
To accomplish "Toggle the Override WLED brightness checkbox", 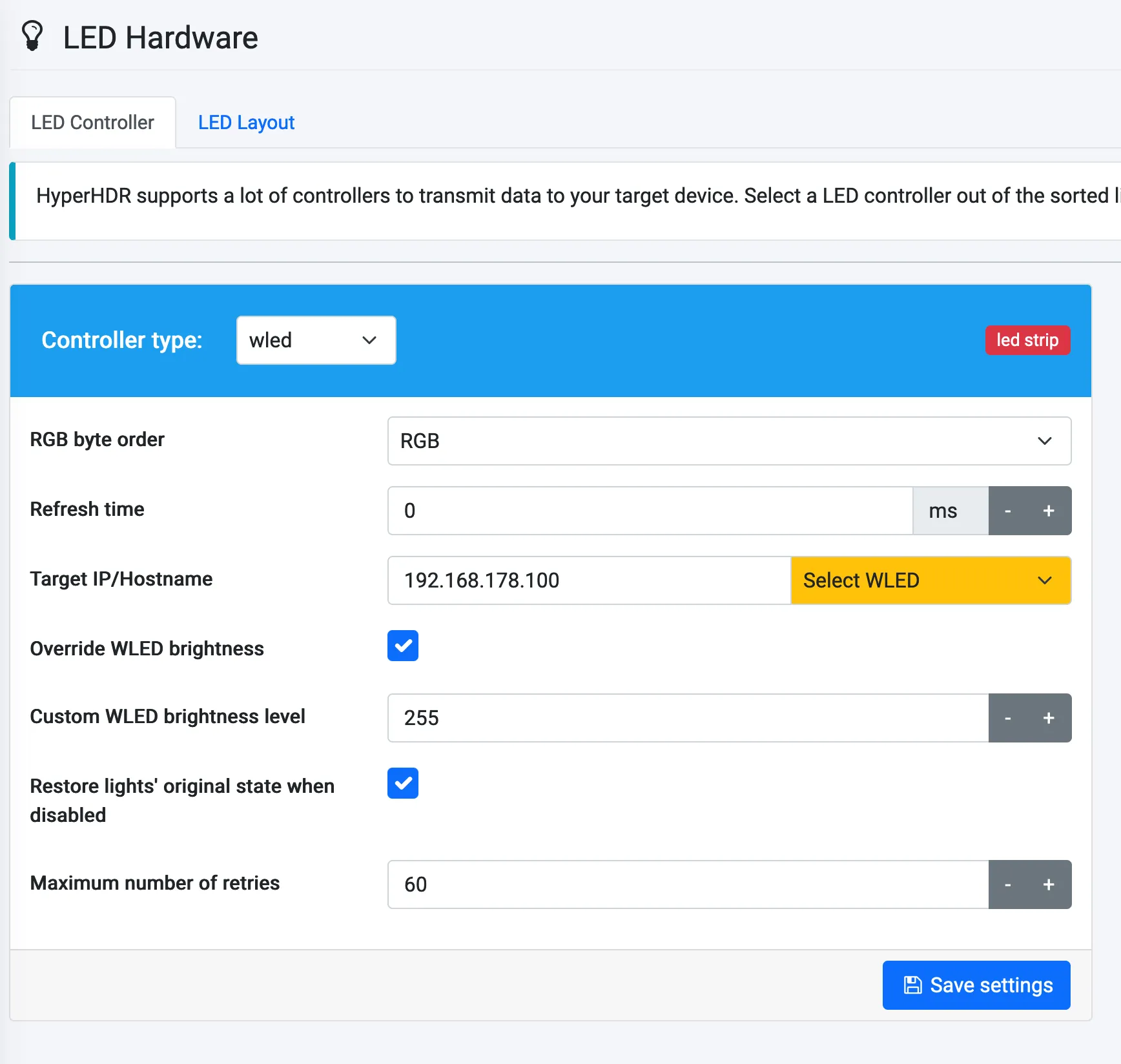I will tap(402, 646).
